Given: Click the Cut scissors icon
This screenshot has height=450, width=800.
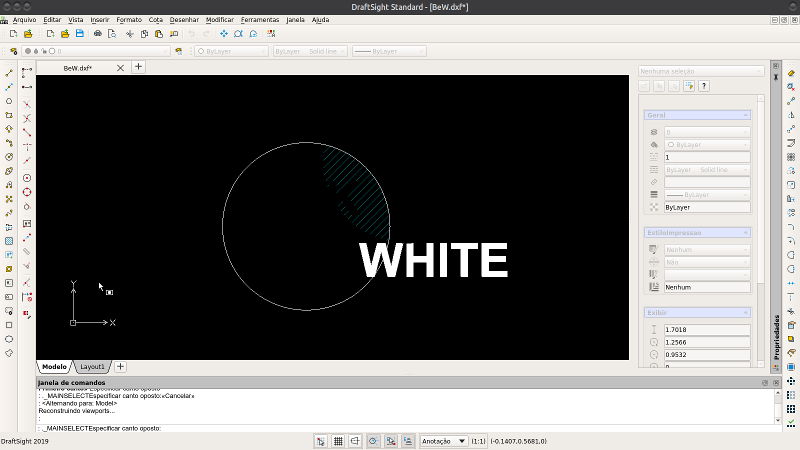Looking at the screenshot, I should (x=132, y=33).
